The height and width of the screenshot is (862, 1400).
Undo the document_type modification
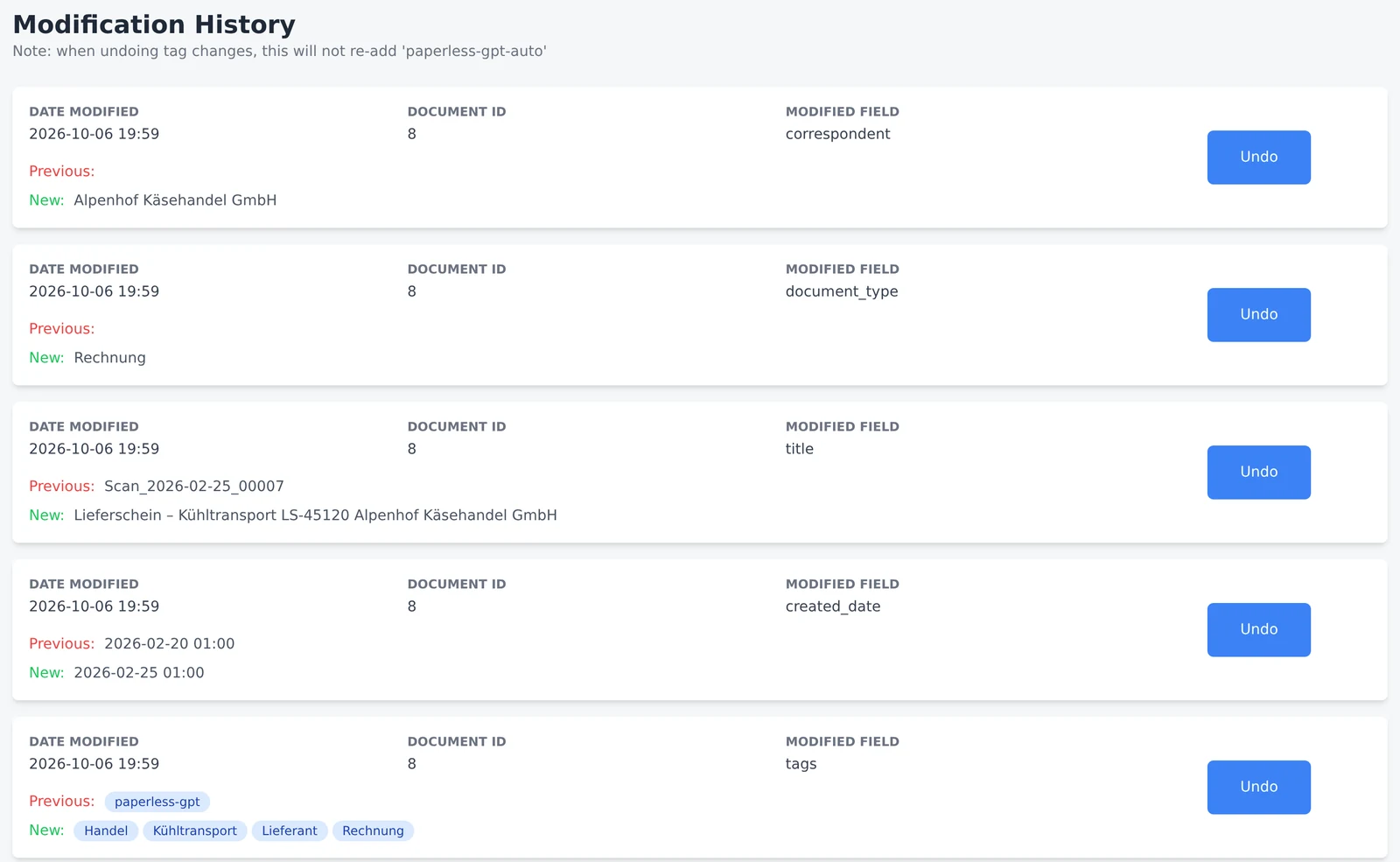point(1258,315)
